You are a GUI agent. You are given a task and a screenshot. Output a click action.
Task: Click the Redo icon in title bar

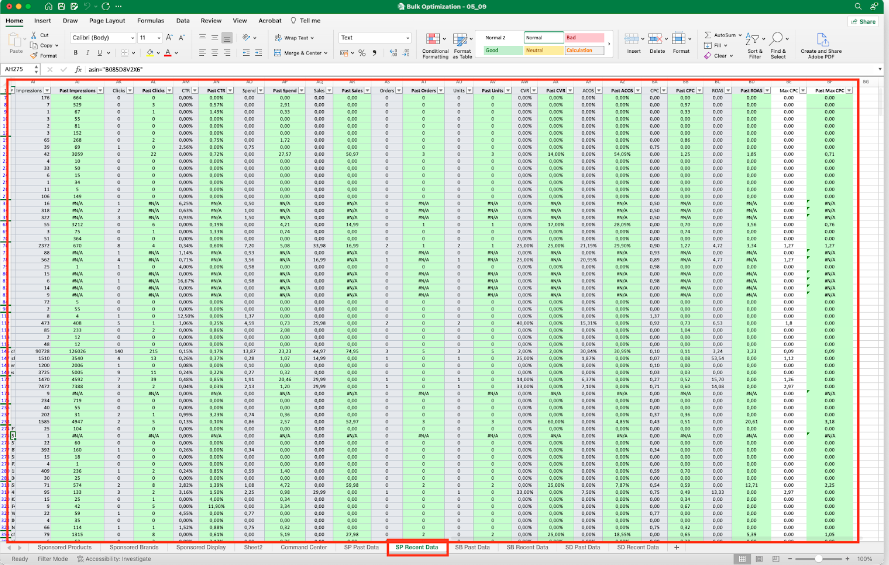tap(105, 6)
